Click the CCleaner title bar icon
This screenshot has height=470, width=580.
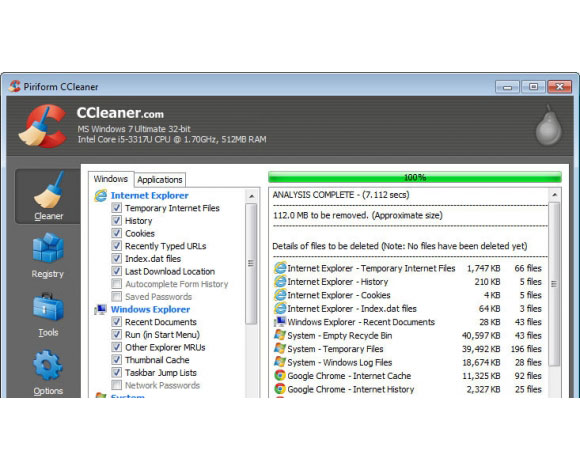(x=15, y=87)
